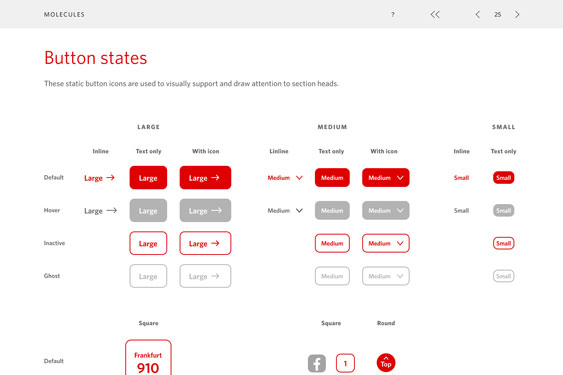Click the Hover row label

pyautogui.click(x=52, y=210)
